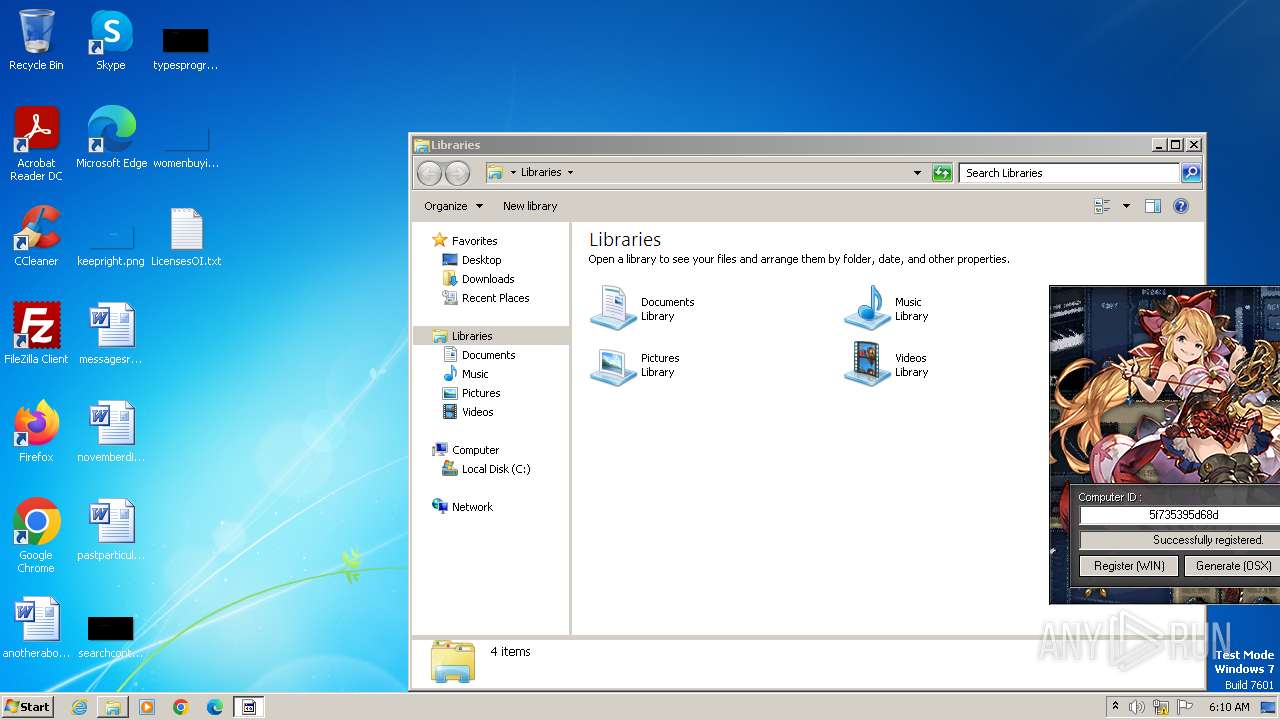Image resolution: width=1280 pixels, height=720 pixels.
Task: Launch Skype from the desktop
Action: (x=110, y=40)
